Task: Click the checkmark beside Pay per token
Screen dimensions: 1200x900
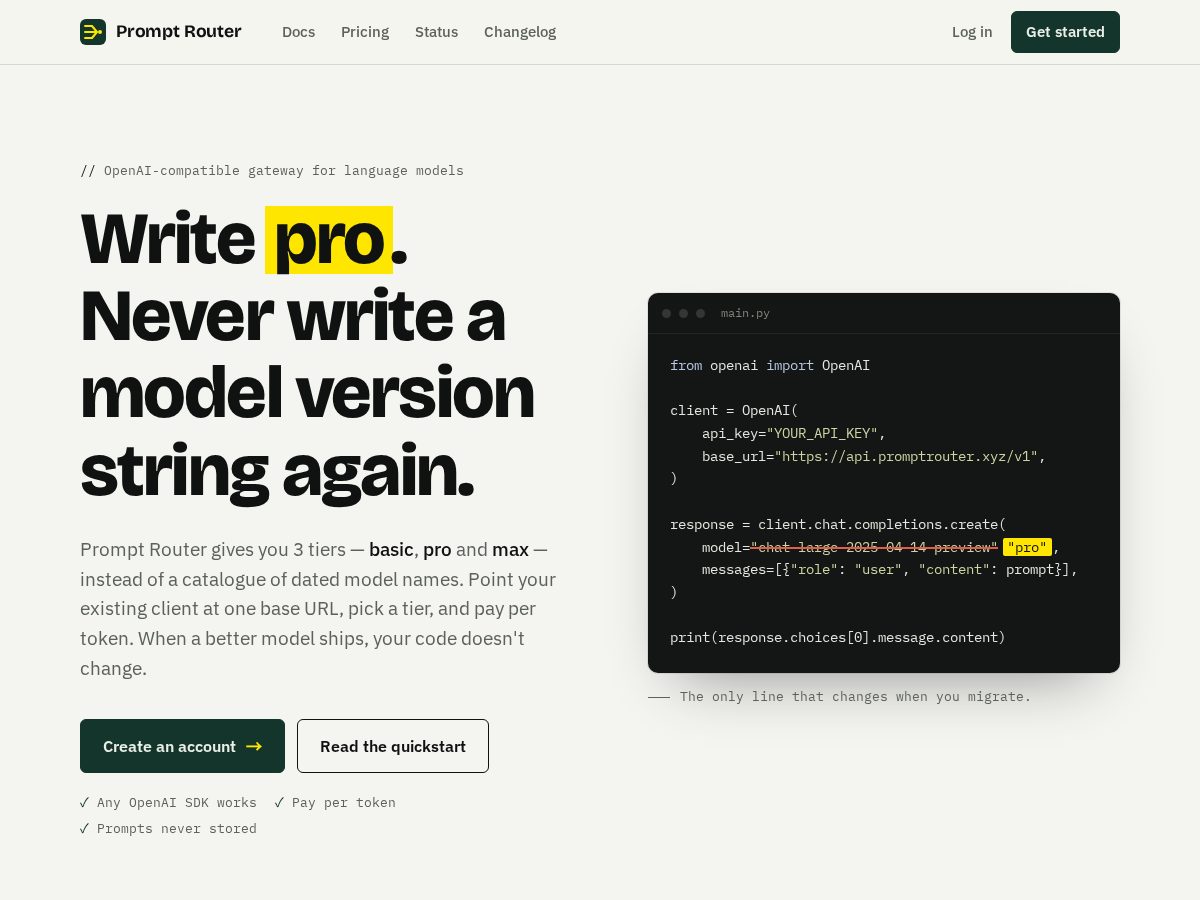Action: [280, 802]
